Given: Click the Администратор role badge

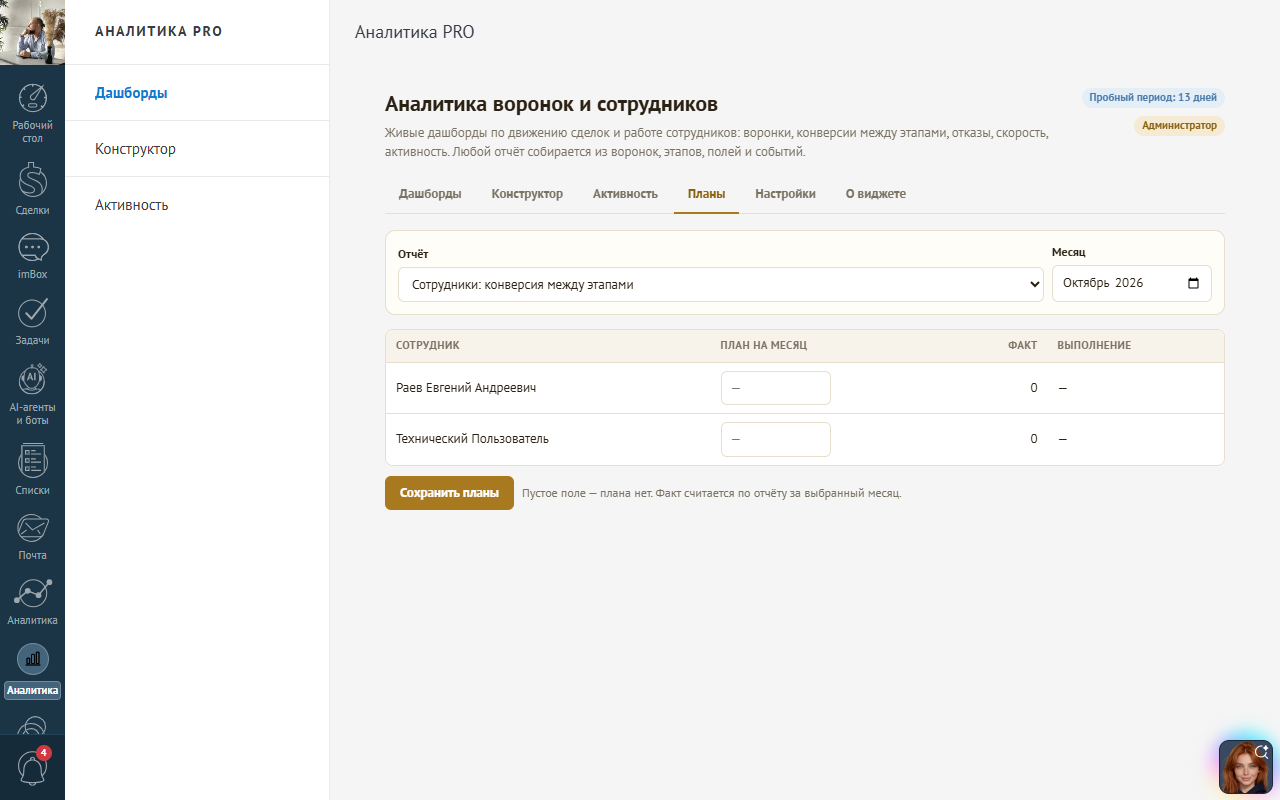Looking at the screenshot, I should point(1179,126).
